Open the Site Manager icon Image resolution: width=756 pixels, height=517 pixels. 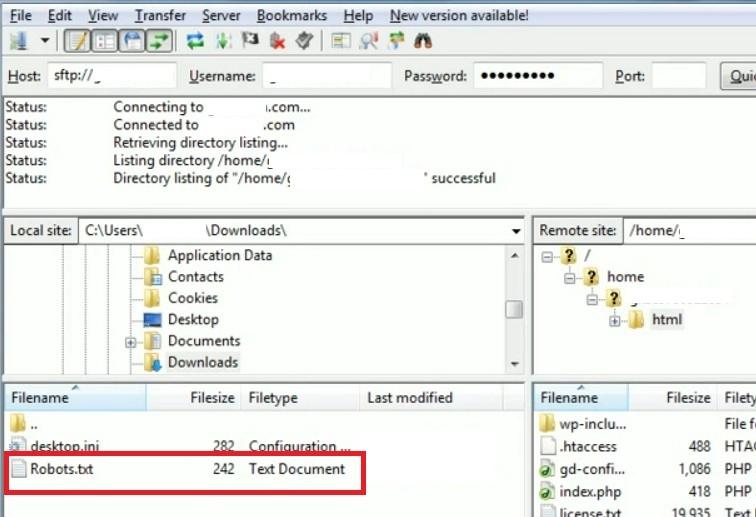18,41
